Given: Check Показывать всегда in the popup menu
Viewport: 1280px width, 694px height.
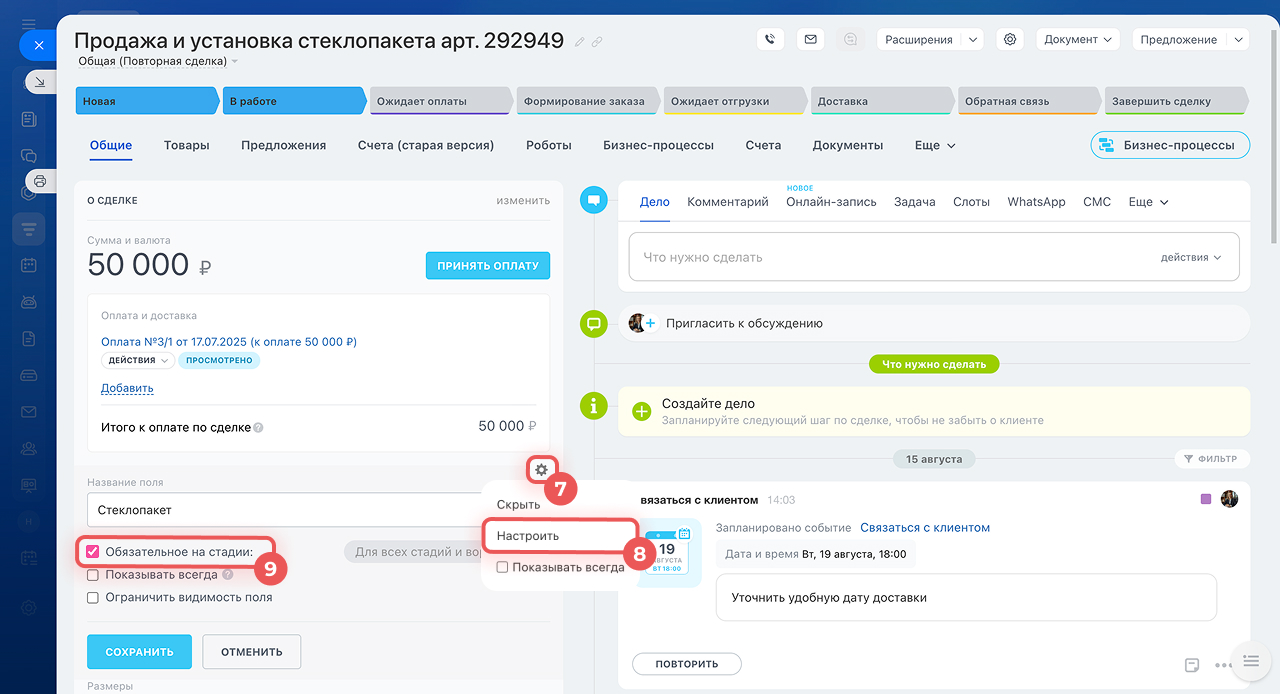Looking at the screenshot, I should point(503,567).
